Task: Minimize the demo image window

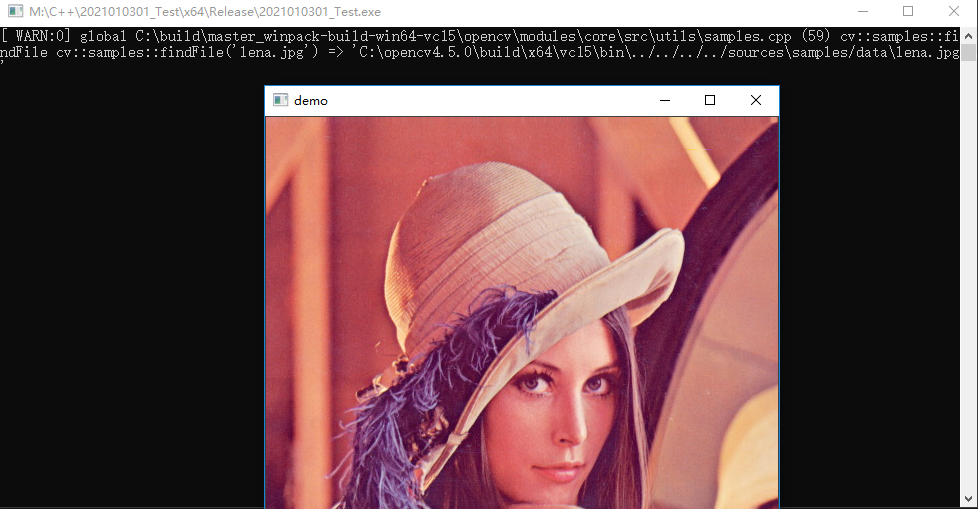Action: click(x=665, y=100)
